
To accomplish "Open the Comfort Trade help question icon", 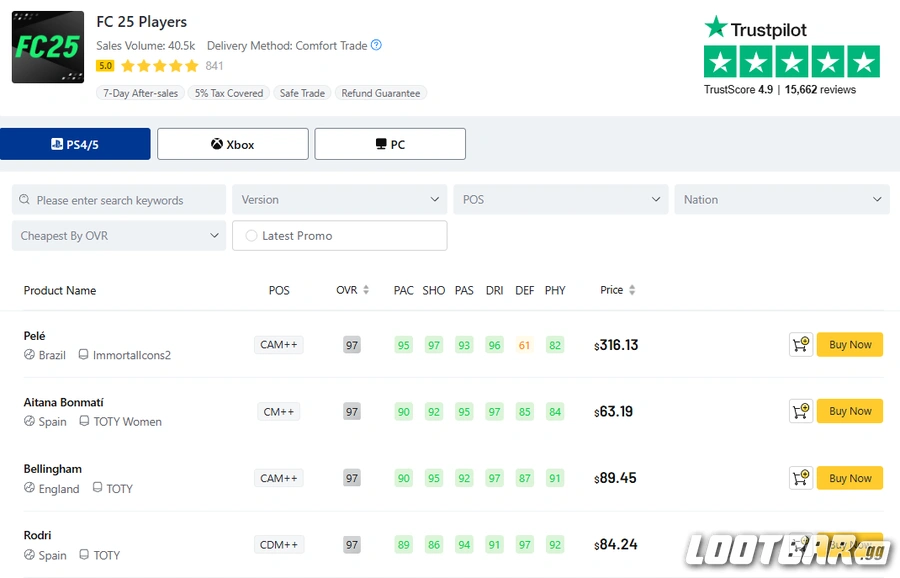I will [x=376, y=45].
